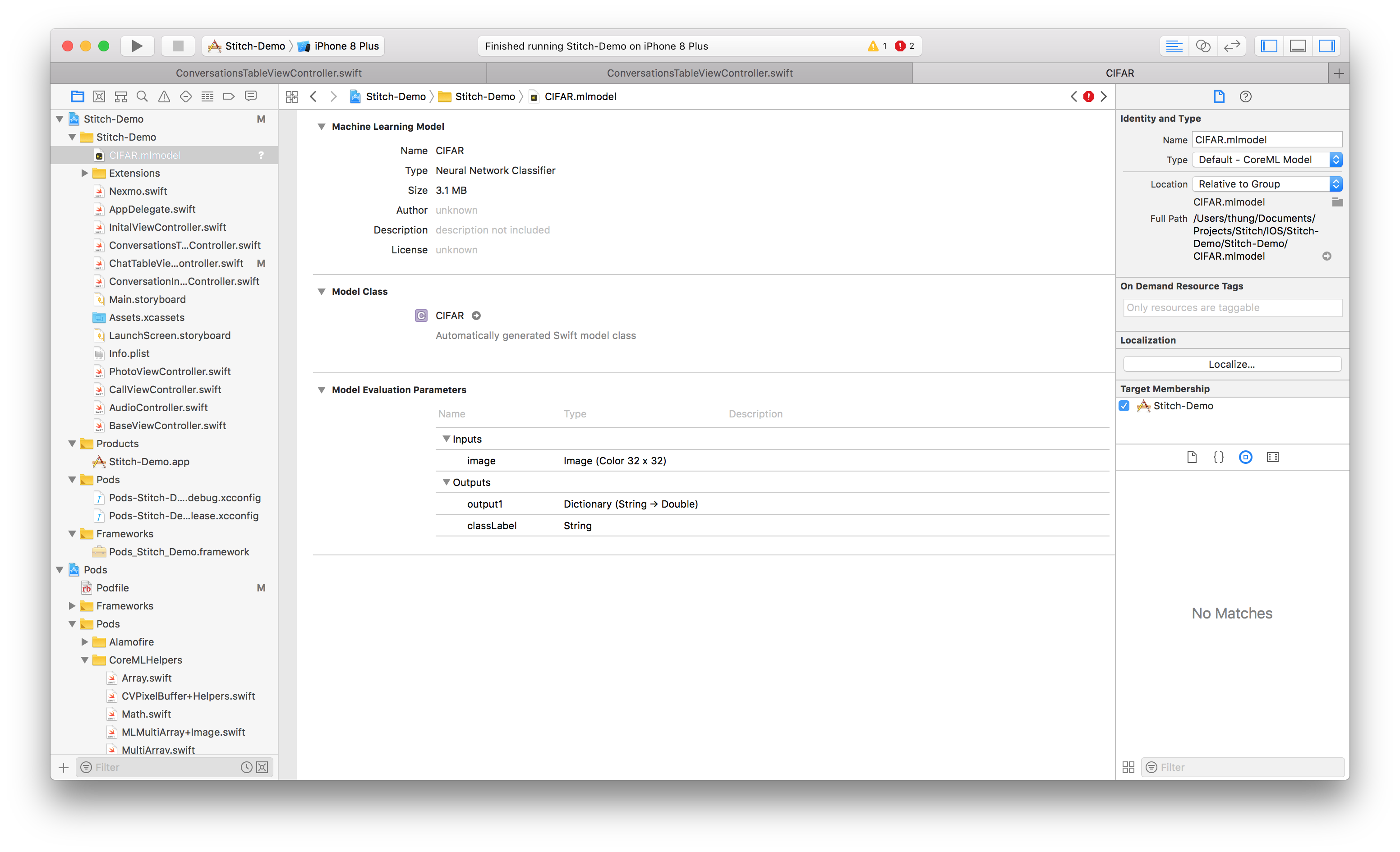Add a new editor tab with plus
The image size is (1400, 852).
[1339, 73]
